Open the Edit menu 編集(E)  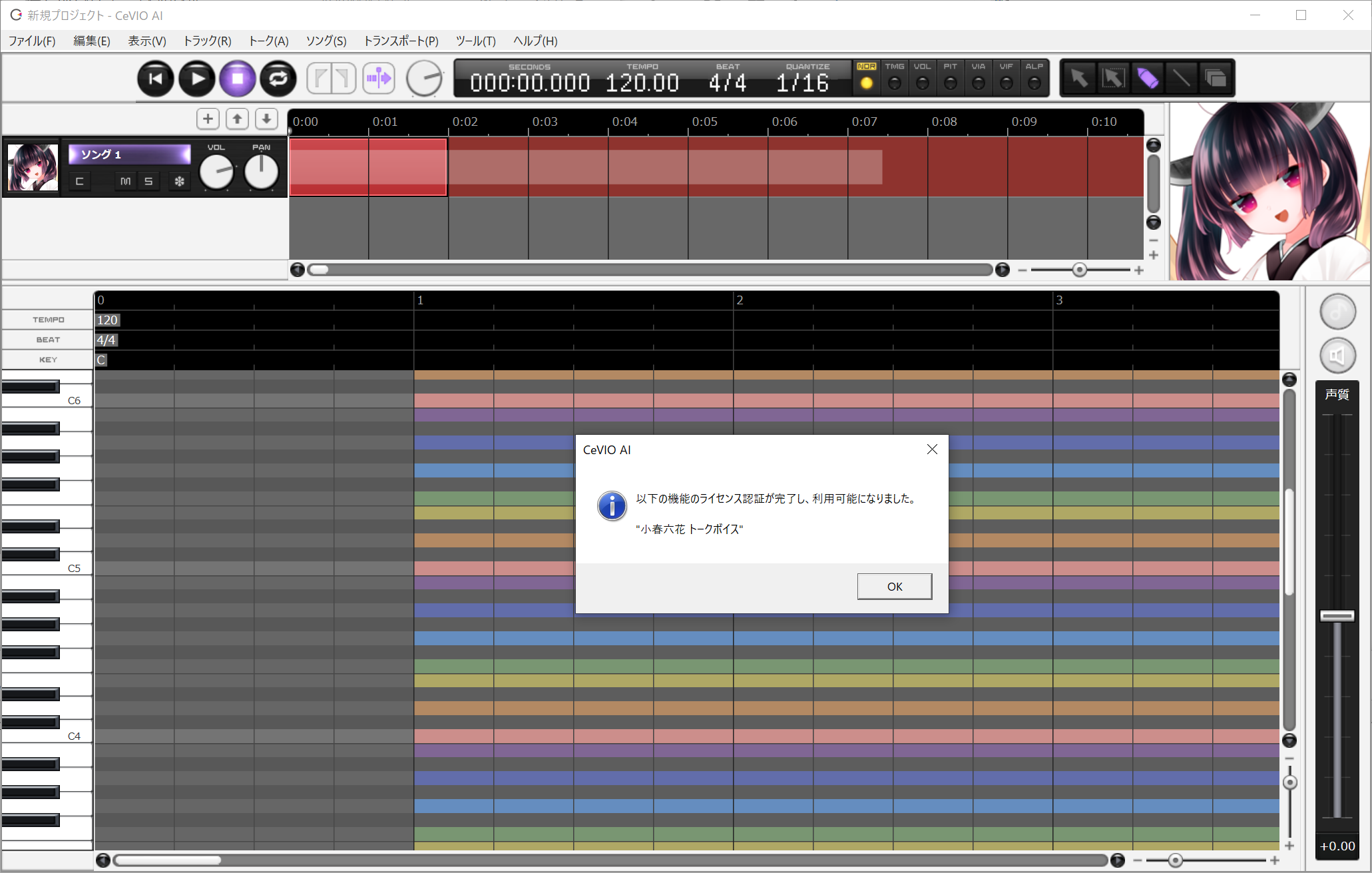tap(91, 41)
